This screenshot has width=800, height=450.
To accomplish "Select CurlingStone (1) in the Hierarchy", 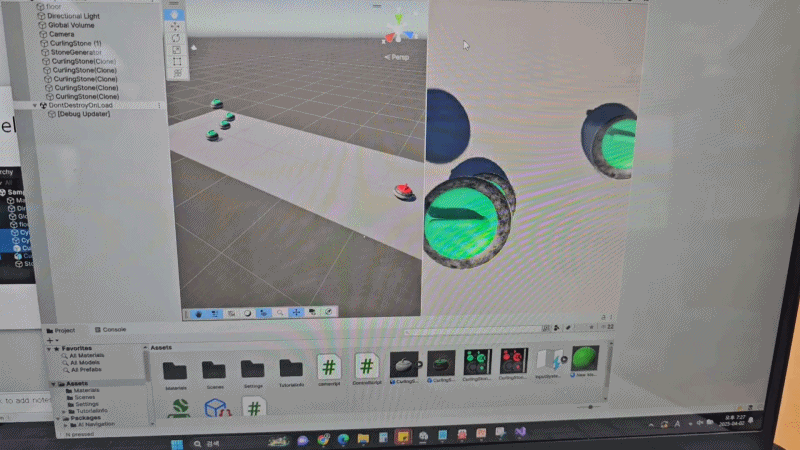I will pyautogui.click(x=71, y=43).
